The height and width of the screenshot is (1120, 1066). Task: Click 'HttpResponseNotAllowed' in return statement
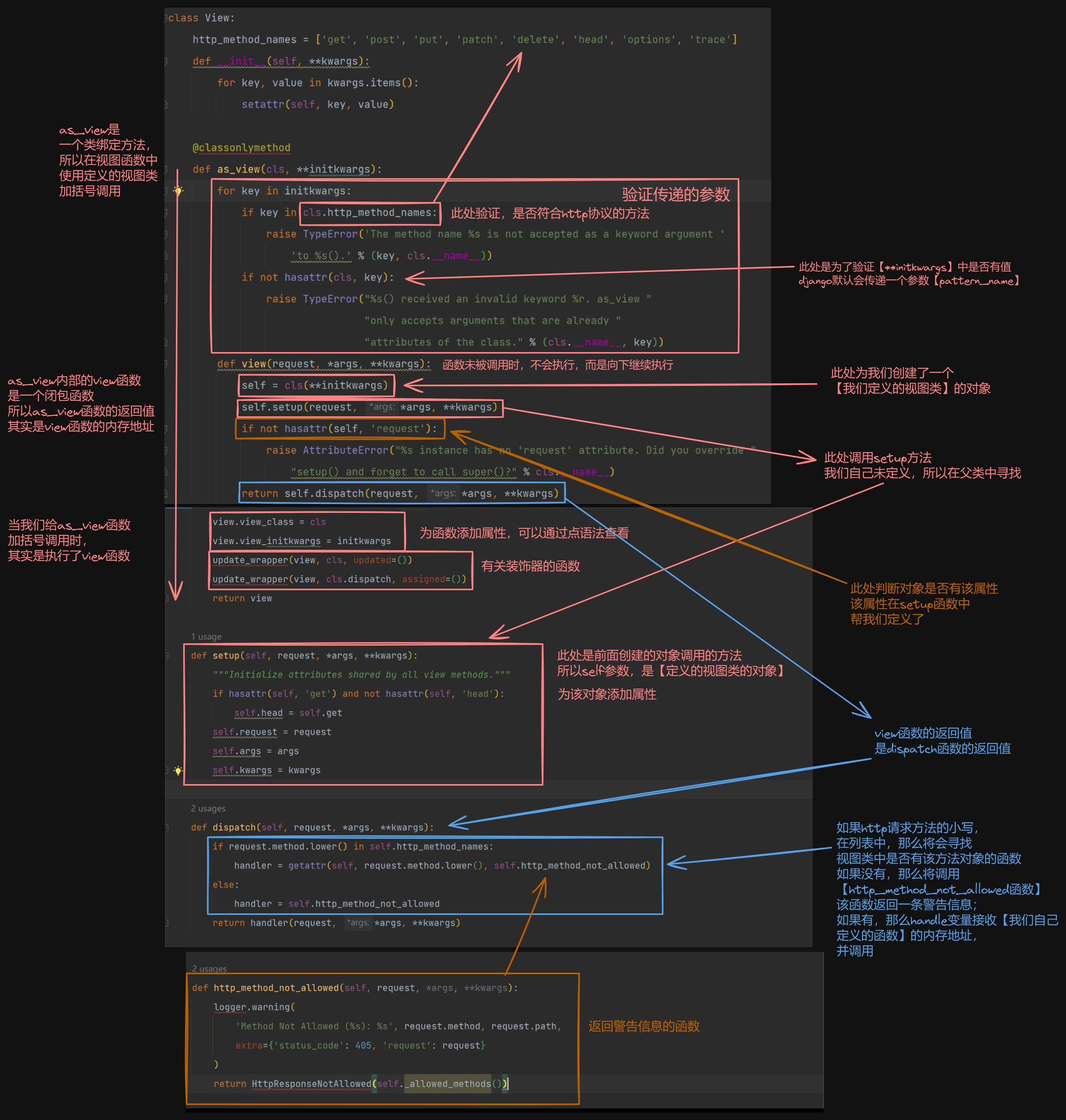(x=311, y=1084)
